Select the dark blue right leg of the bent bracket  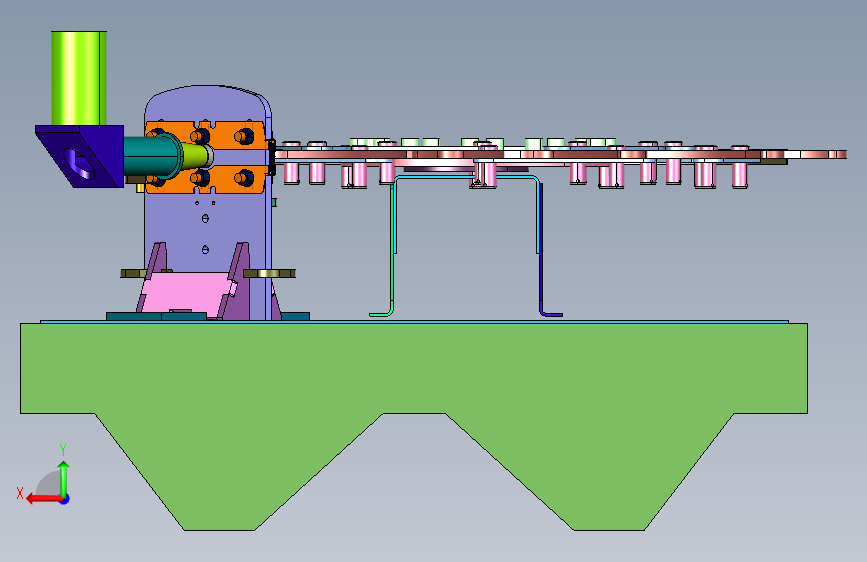point(540,249)
